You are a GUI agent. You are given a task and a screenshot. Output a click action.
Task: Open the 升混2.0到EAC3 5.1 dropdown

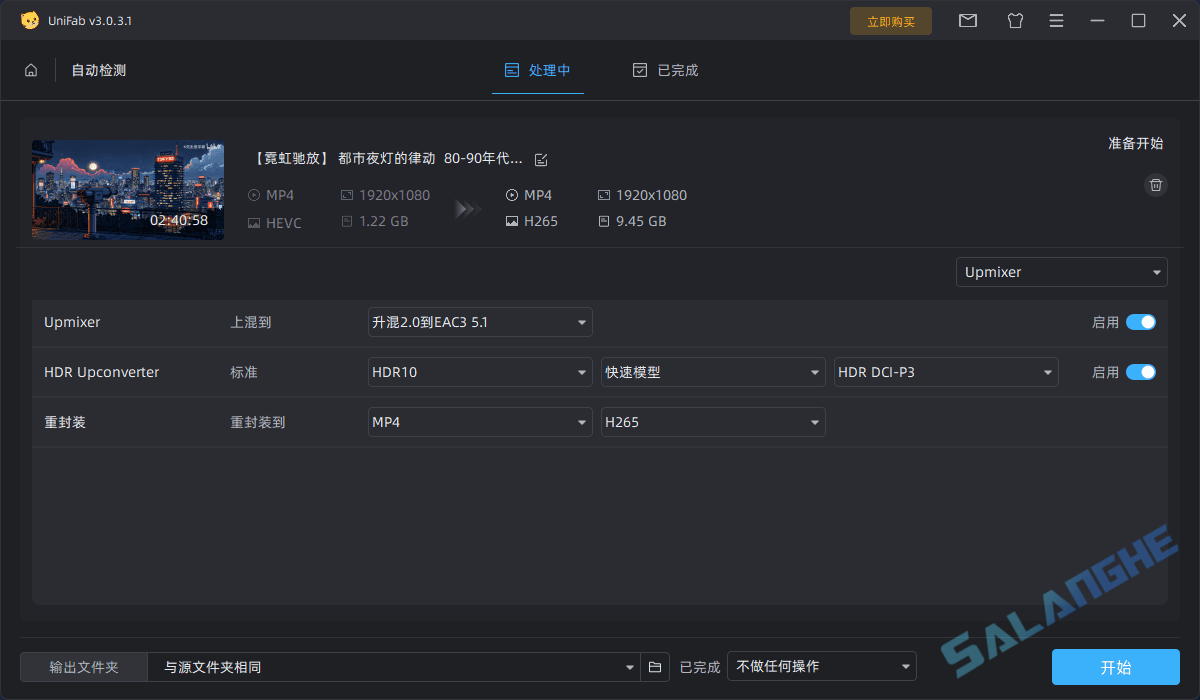pyautogui.click(x=480, y=322)
